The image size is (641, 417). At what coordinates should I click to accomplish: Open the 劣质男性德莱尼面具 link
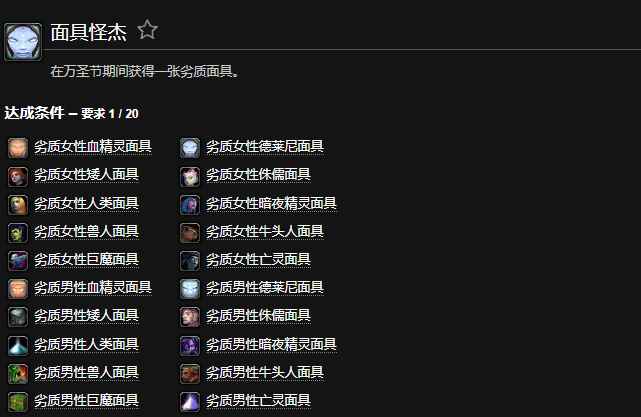point(264,287)
